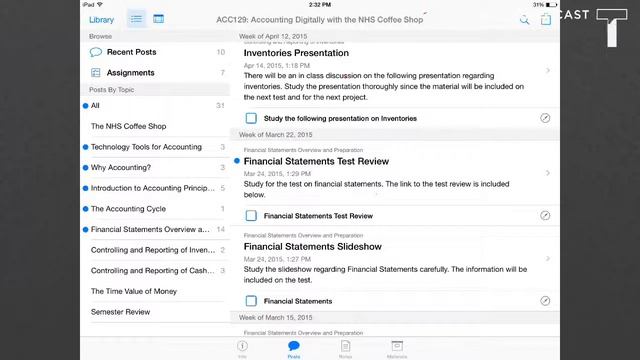Open the Library back link
Viewport: 640px width, 360px height.
[x=101, y=20]
